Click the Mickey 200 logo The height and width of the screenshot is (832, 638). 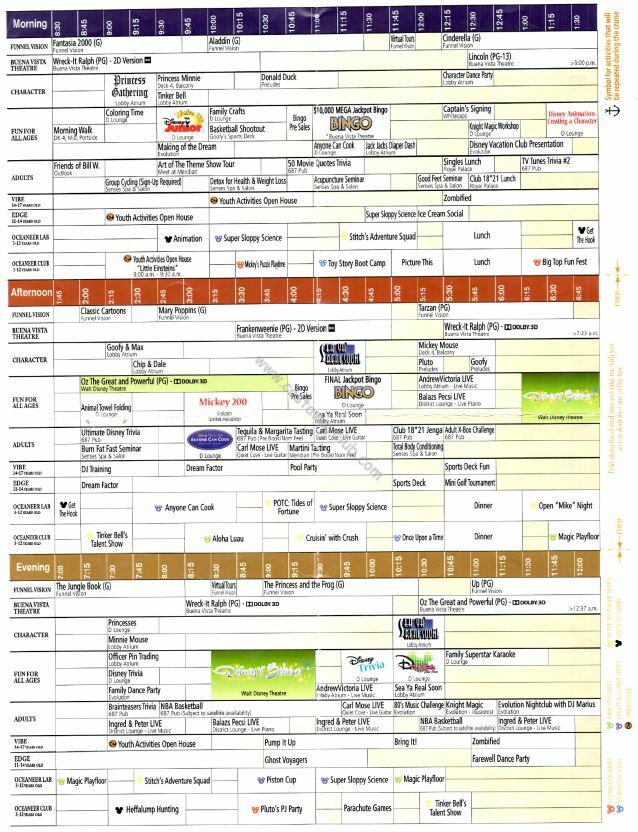(x=223, y=402)
